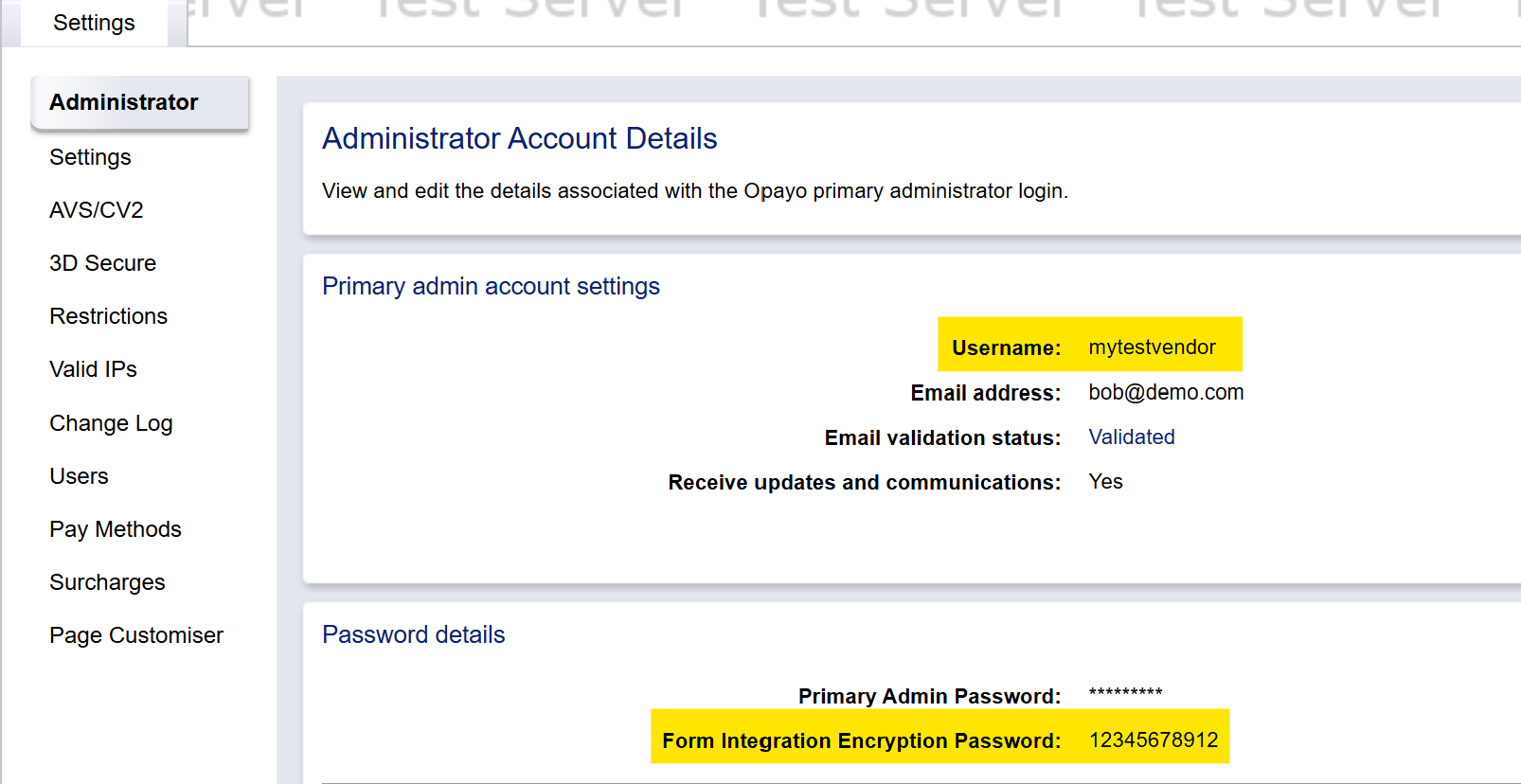Open the Settings tab at top
The height and width of the screenshot is (784, 1521).
tap(94, 23)
